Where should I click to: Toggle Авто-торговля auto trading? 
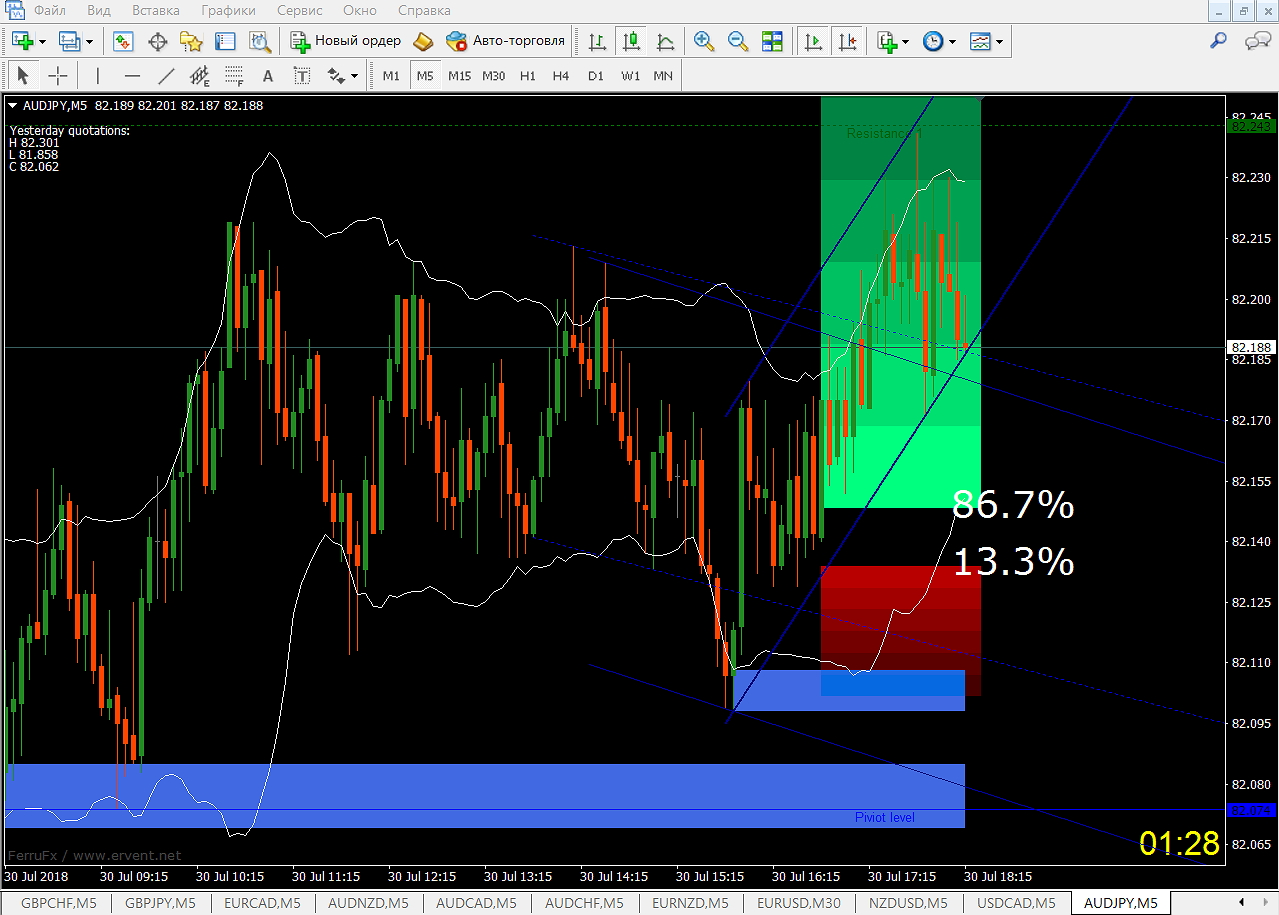pos(505,41)
